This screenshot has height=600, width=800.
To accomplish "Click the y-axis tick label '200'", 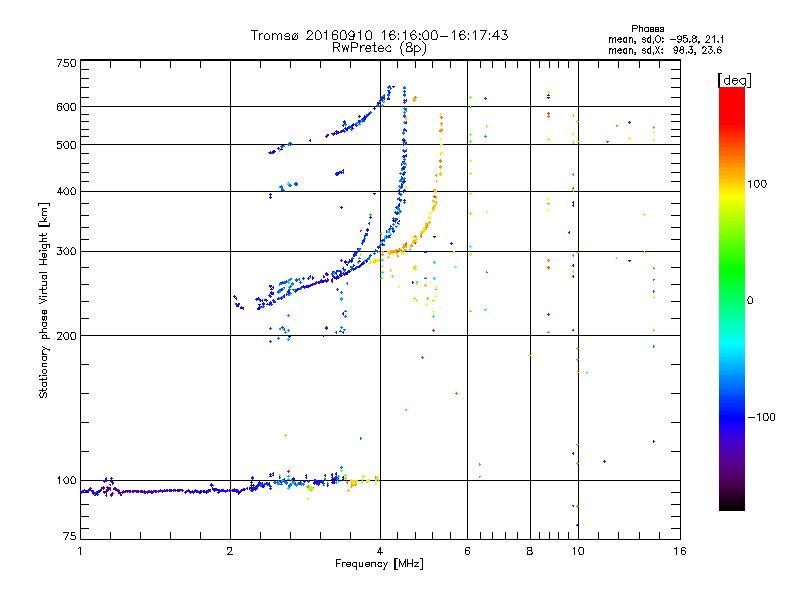I will 66,336.
